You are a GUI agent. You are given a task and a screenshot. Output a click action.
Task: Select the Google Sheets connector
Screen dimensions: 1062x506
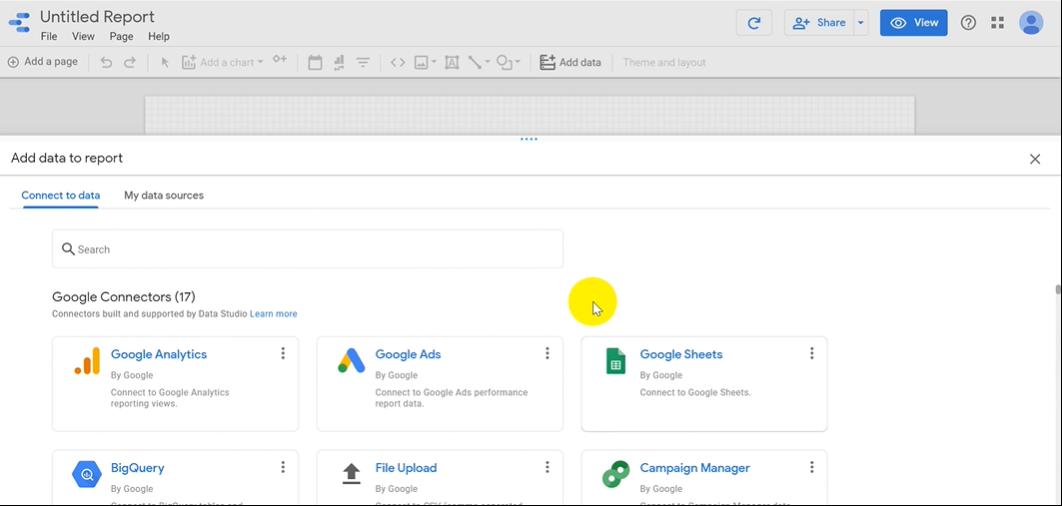[704, 383]
